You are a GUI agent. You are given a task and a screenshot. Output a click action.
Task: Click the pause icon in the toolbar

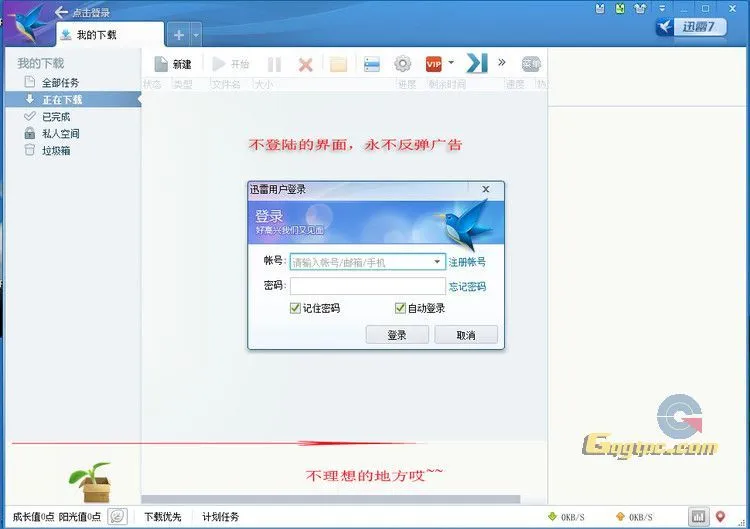[x=274, y=64]
